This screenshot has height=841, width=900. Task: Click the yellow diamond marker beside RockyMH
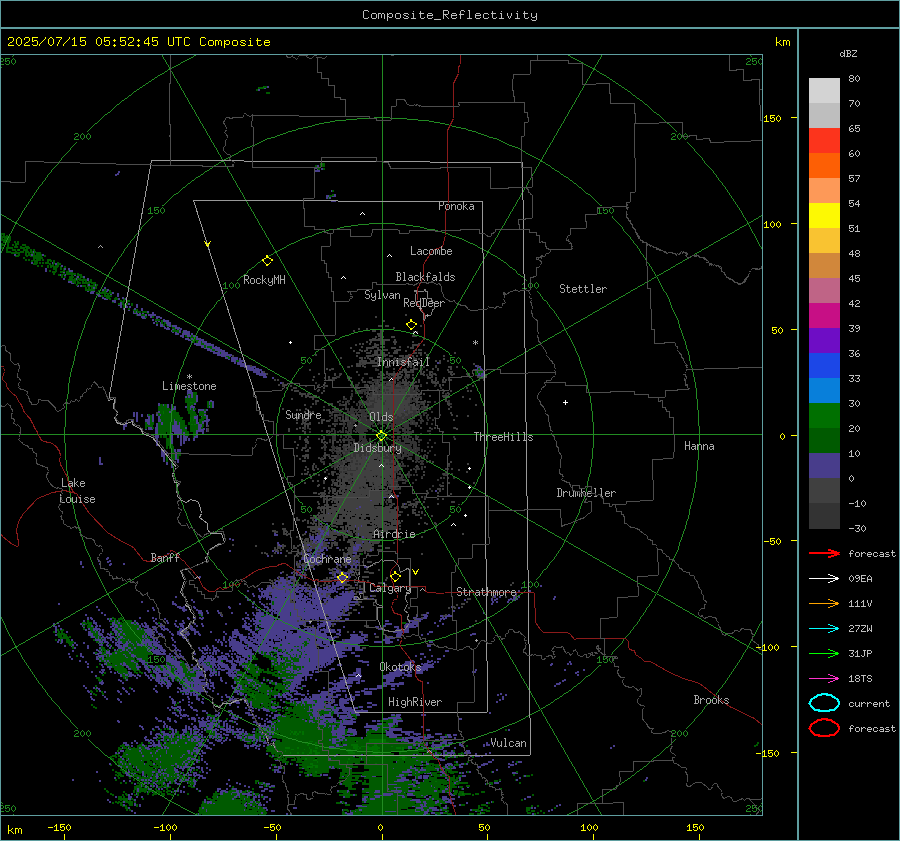click(x=267, y=261)
